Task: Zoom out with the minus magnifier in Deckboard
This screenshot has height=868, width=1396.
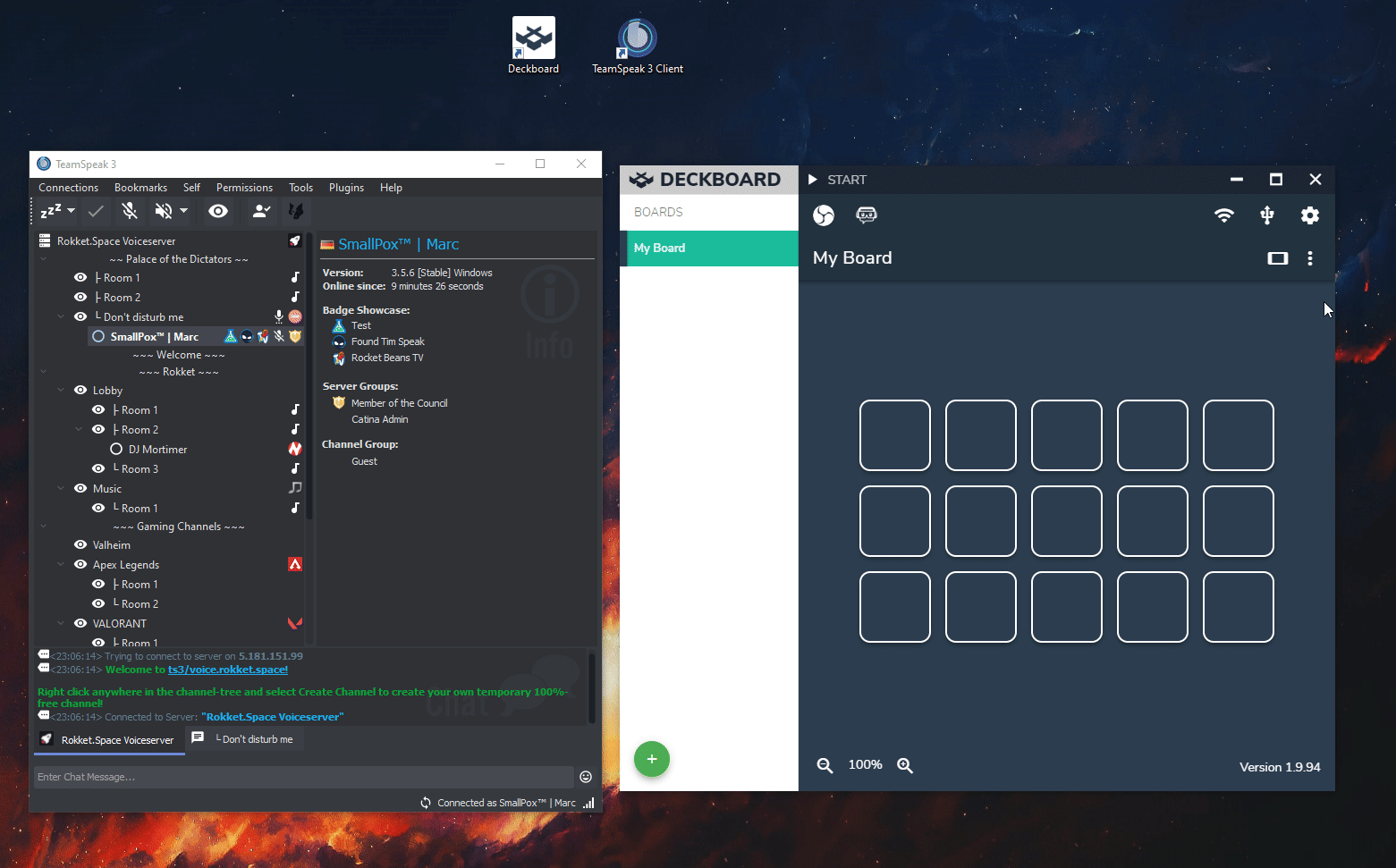Action: coord(825,765)
